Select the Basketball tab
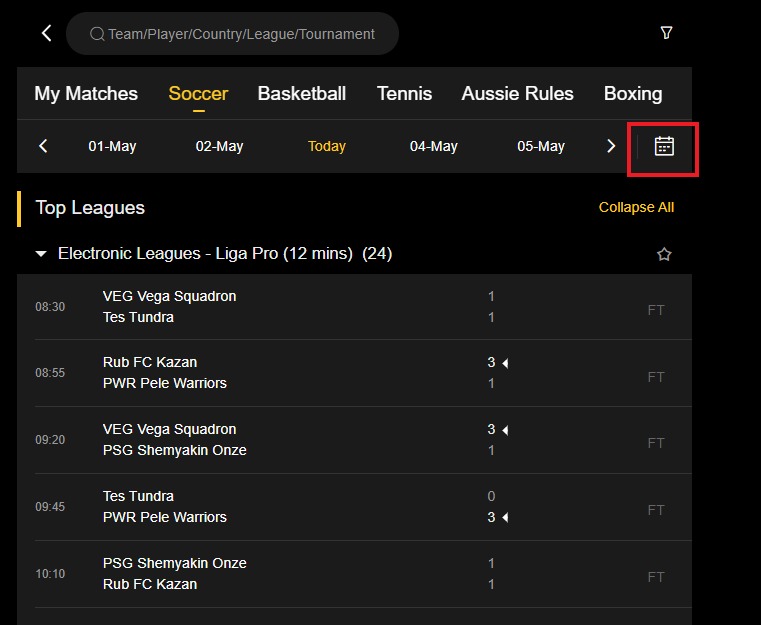This screenshot has width=761, height=625. (x=302, y=94)
